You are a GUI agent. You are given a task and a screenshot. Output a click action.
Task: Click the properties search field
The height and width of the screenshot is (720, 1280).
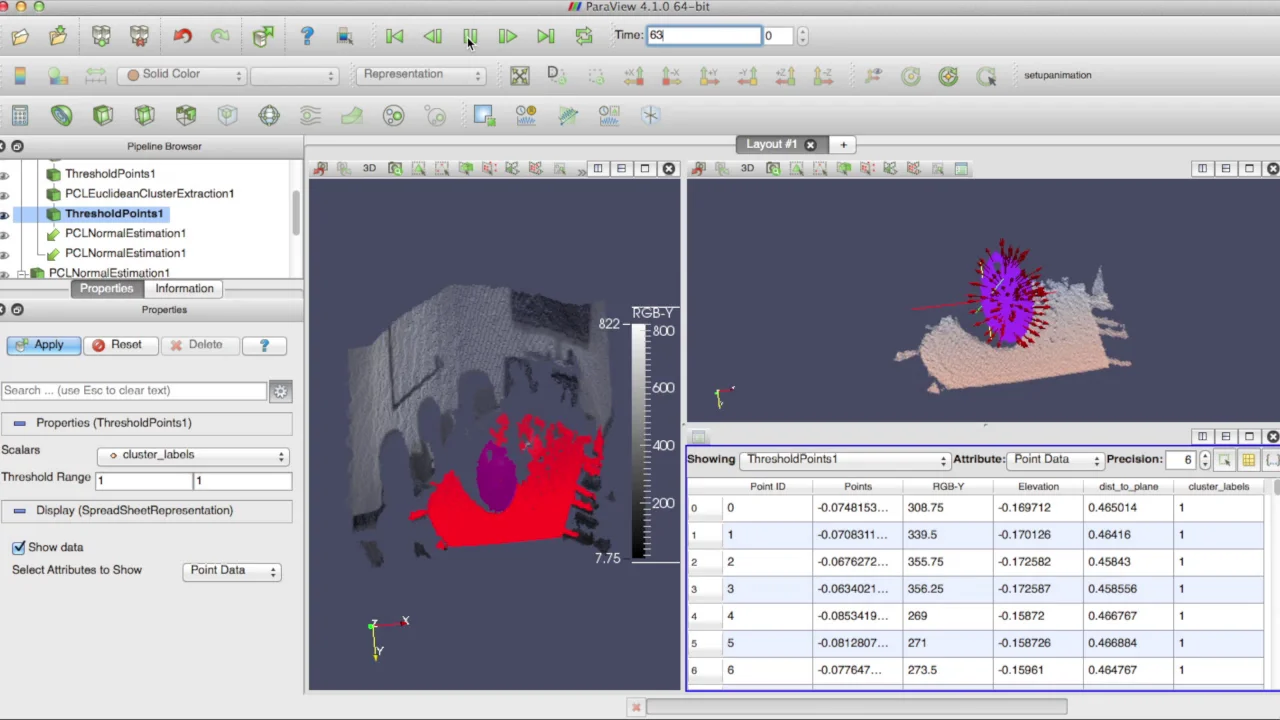pos(134,391)
